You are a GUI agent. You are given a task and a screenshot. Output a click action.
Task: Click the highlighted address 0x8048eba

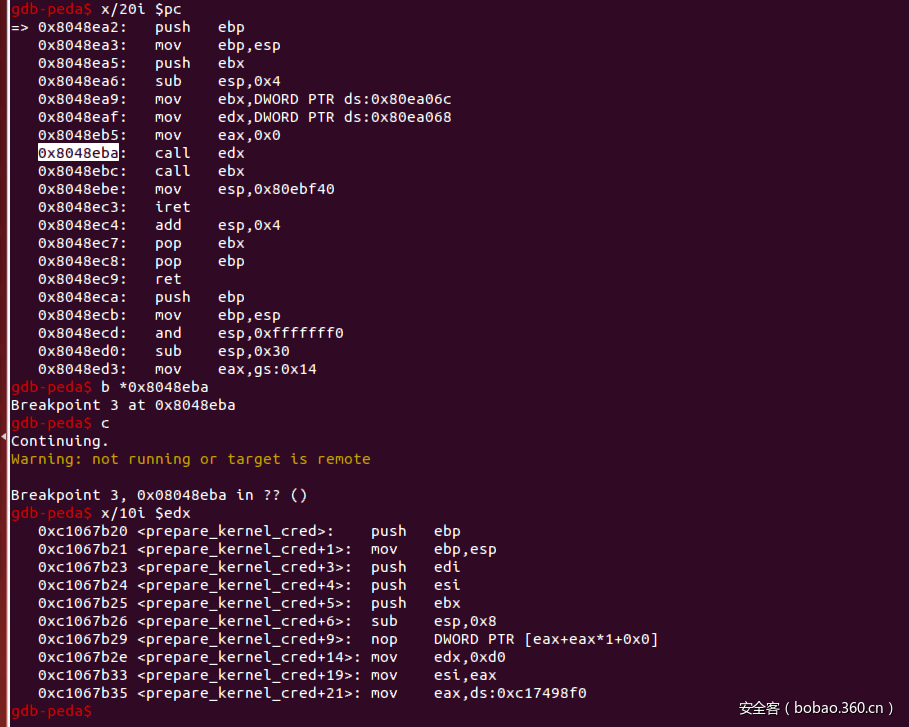[x=78, y=153]
